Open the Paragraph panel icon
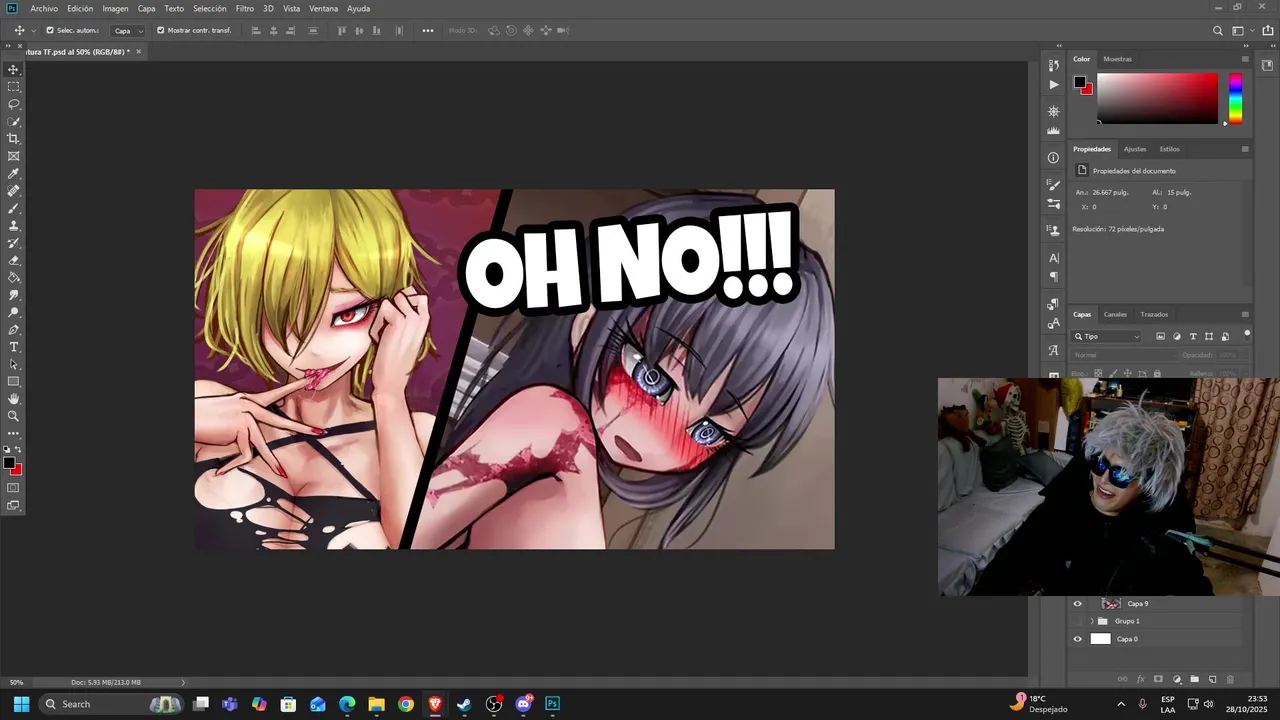1280x720 pixels. tap(1053, 277)
